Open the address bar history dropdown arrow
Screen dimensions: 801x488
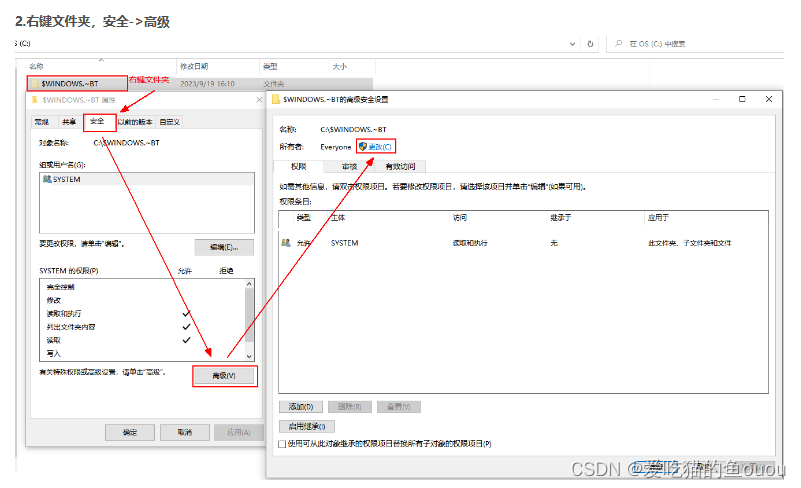pos(572,44)
